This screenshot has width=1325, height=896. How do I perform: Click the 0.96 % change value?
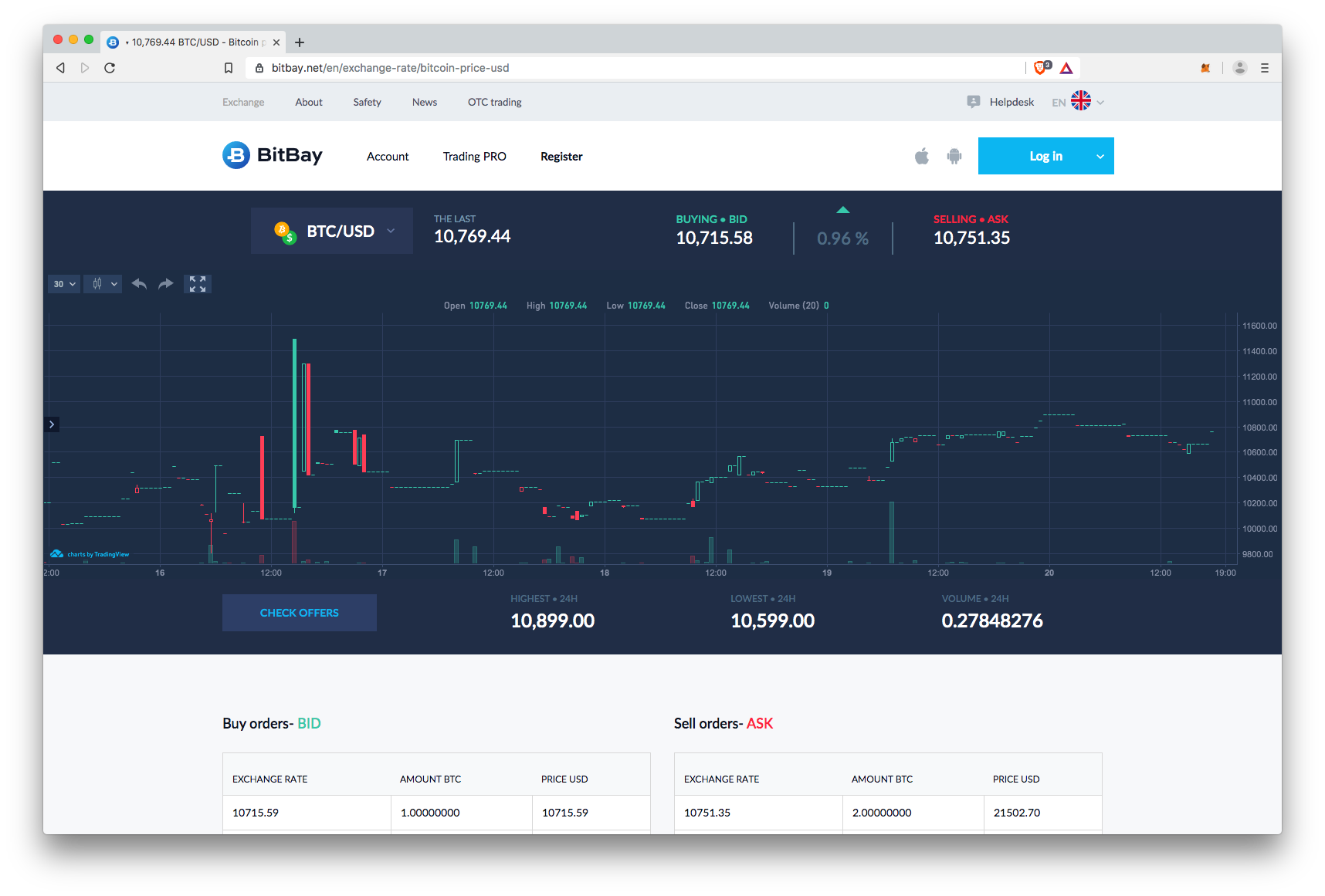click(842, 238)
